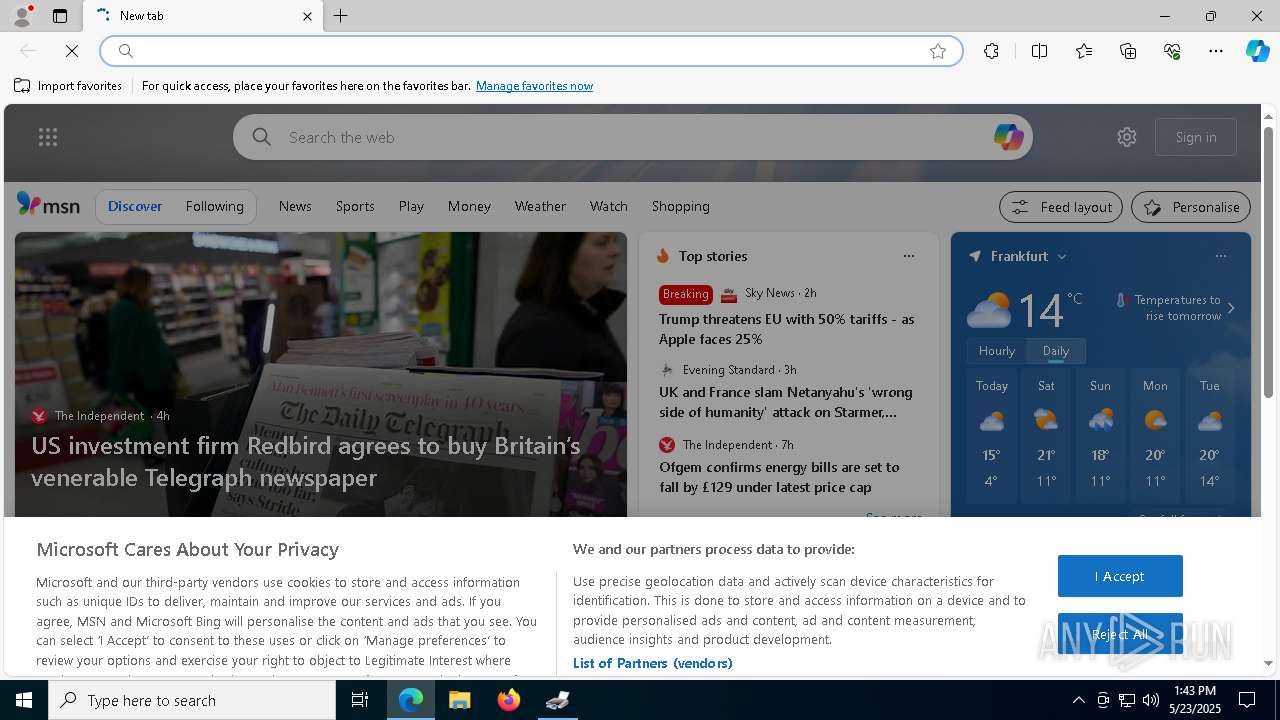Switch to the Following tab
Image resolution: width=1280 pixels, height=720 pixels.
pos(214,206)
